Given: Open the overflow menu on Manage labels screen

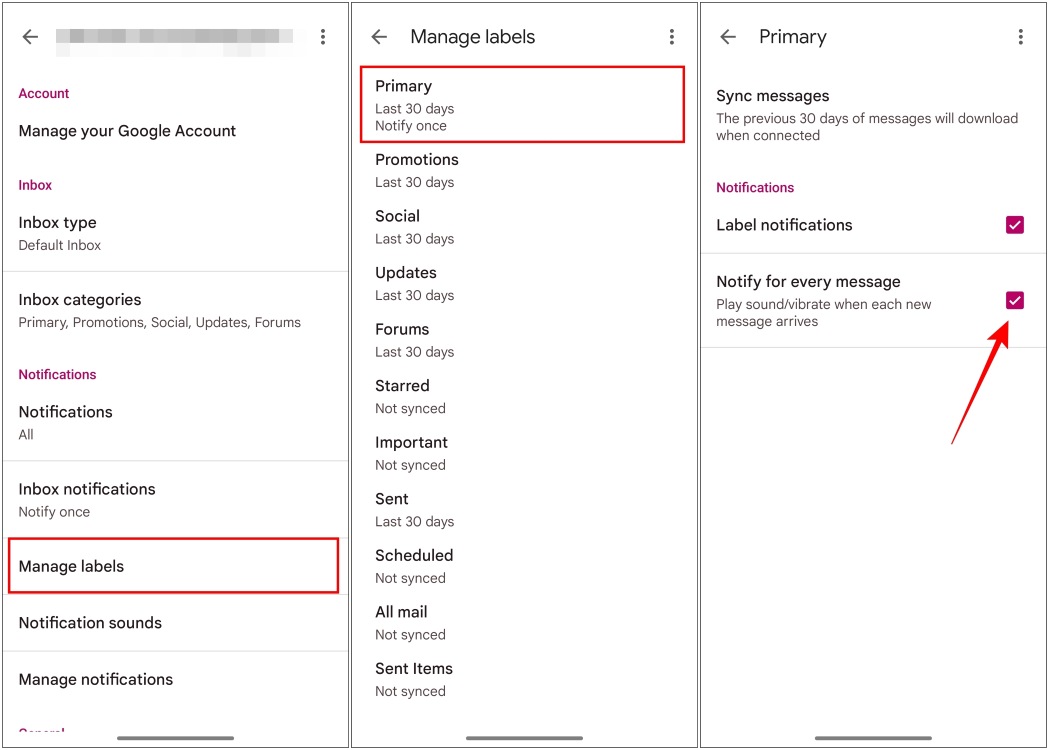Looking at the screenshot, I should (x=672, y=36).
